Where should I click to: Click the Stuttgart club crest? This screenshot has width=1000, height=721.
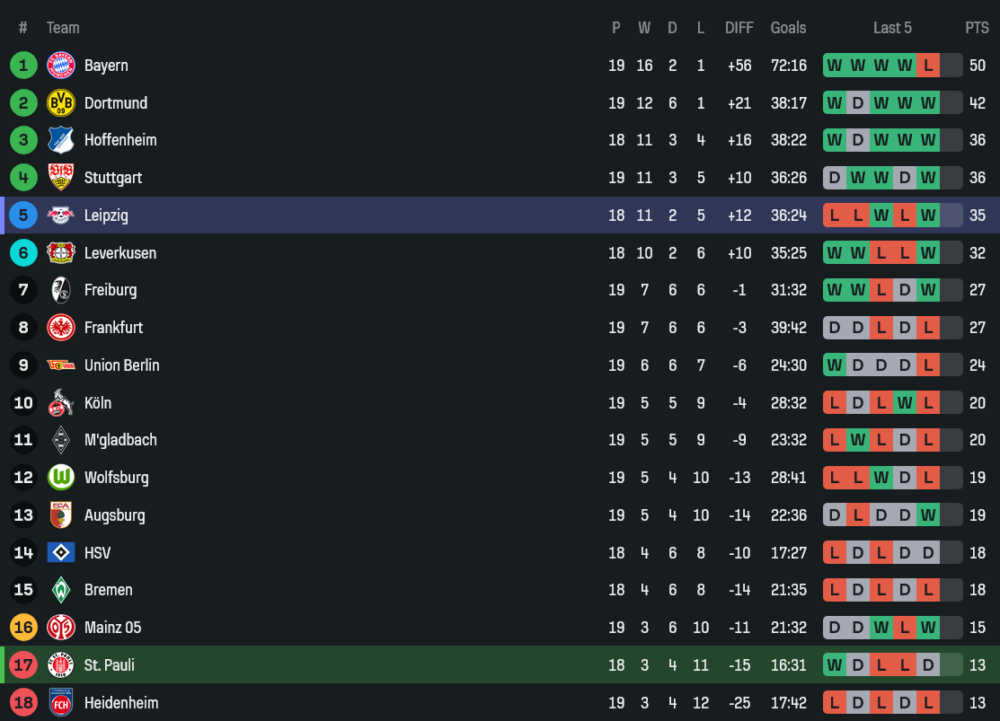(x=61, y=178)
